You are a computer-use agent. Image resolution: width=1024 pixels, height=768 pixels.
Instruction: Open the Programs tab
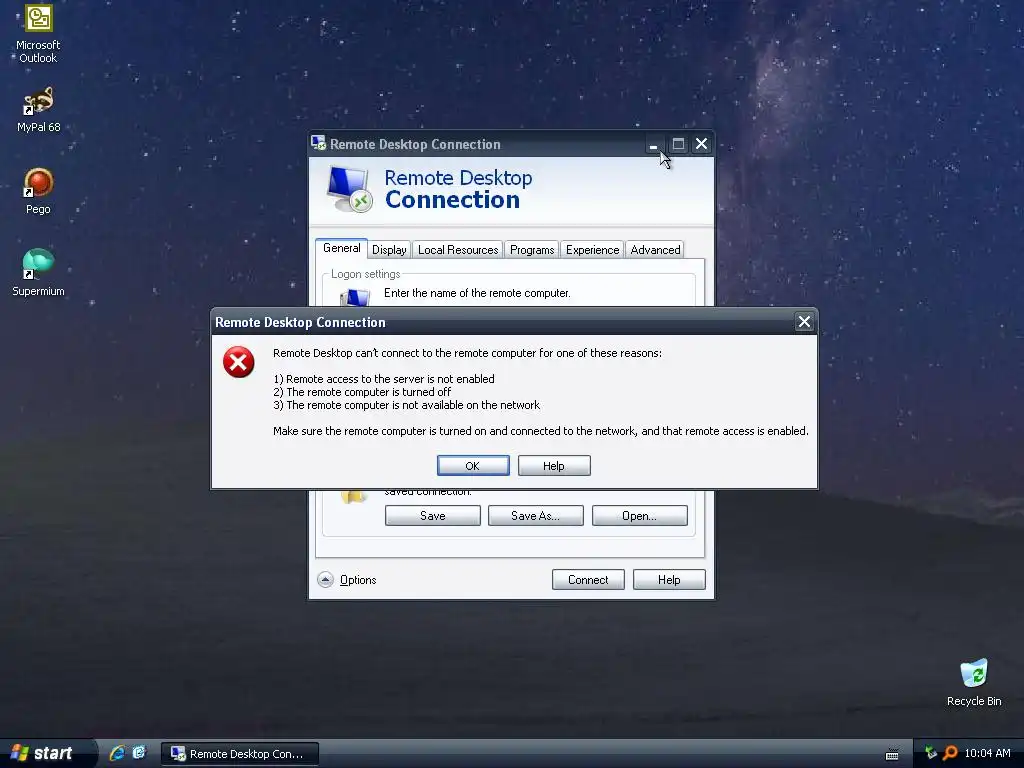[532, 249]
